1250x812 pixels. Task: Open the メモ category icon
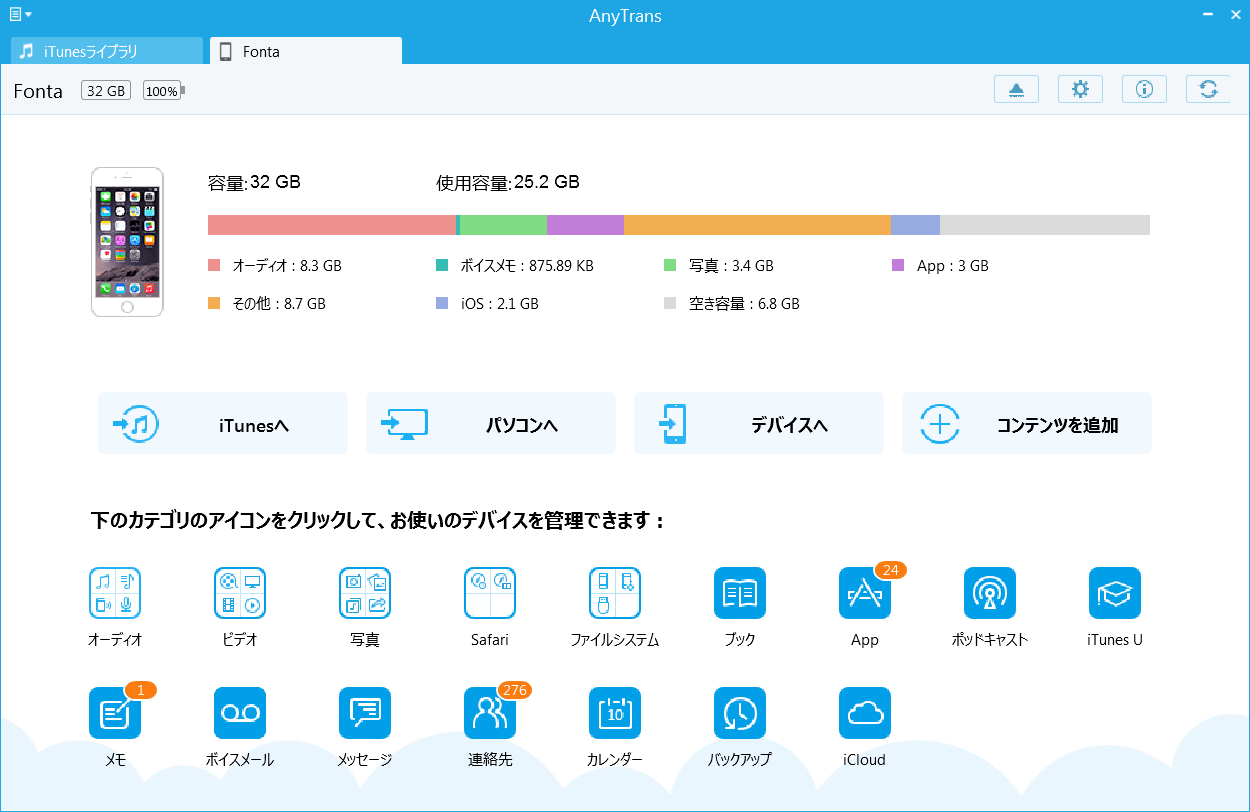point(115,713)
